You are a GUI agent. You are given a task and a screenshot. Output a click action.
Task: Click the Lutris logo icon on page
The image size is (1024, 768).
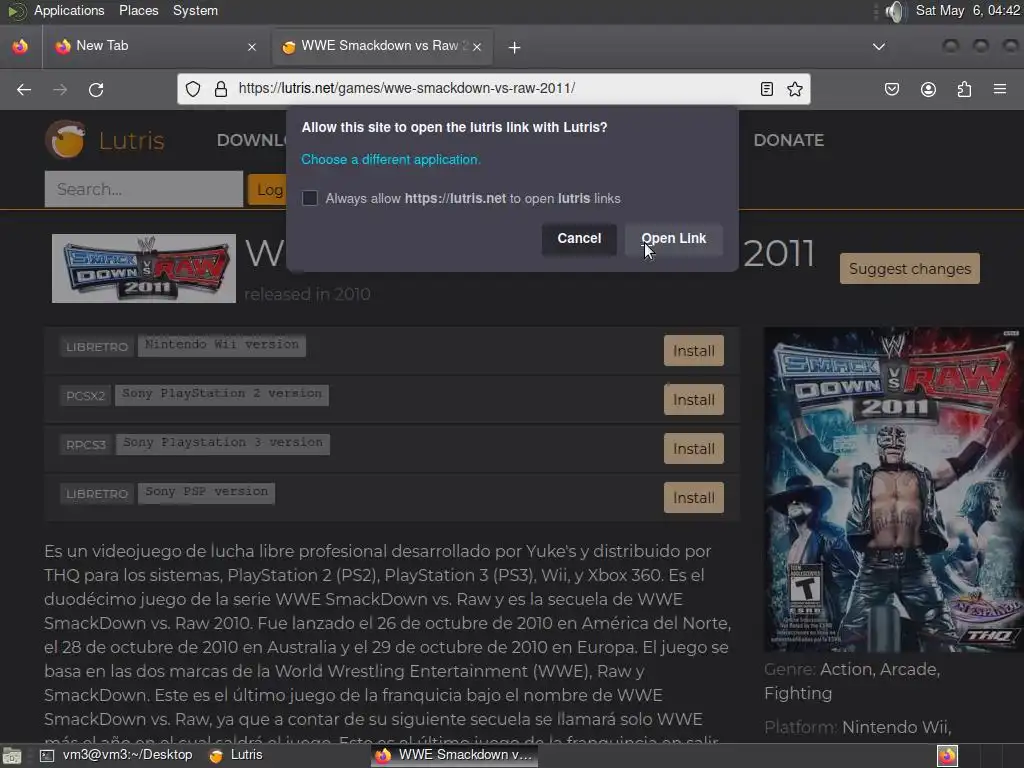pos(65,139)
